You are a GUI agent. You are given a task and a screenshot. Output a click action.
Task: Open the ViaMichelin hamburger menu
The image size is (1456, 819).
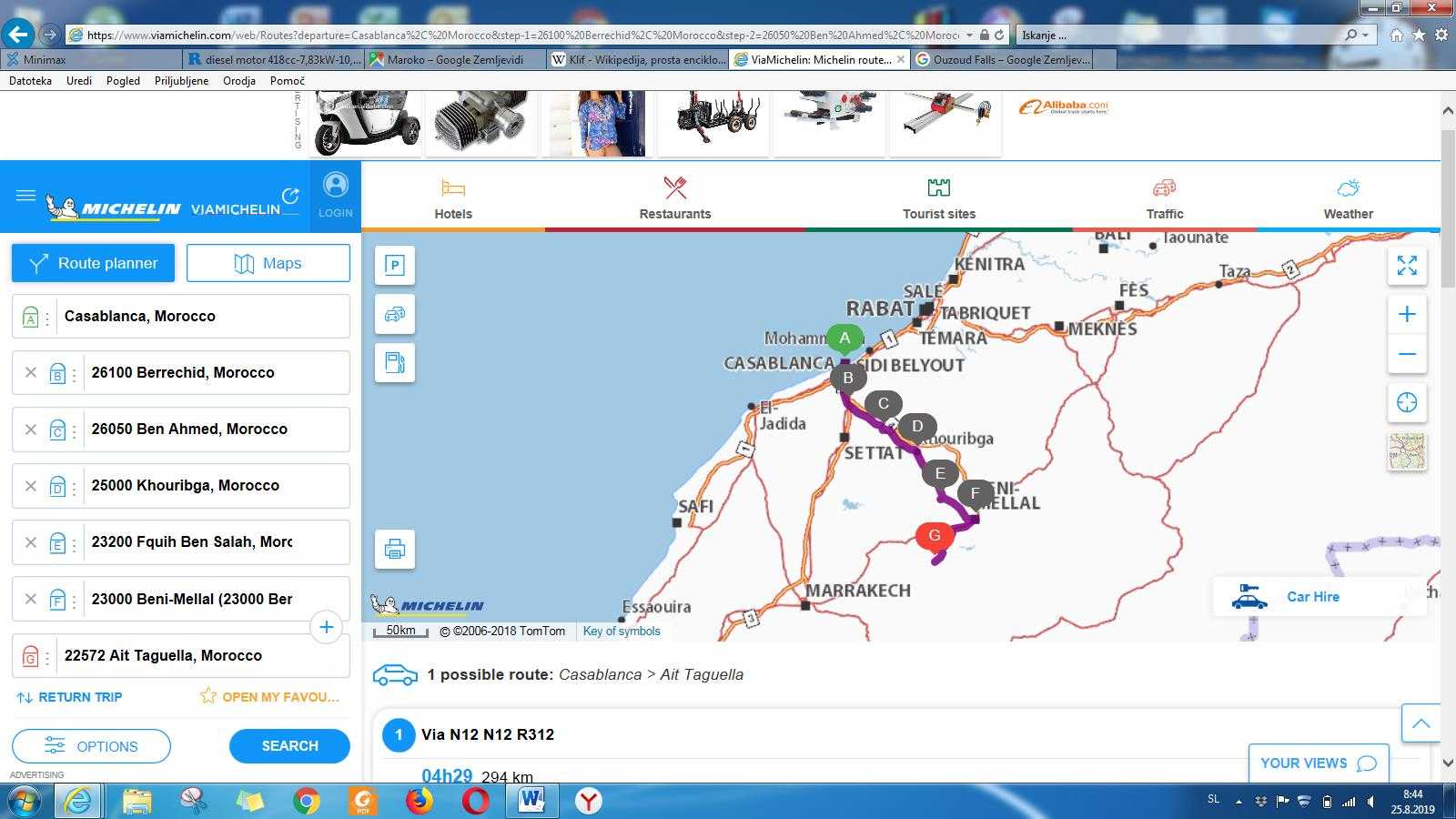click(25, 196)
